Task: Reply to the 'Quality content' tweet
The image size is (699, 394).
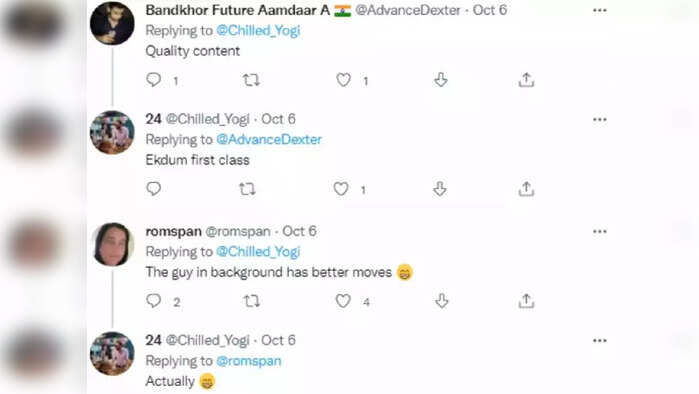Action: [x=153, y=80]
